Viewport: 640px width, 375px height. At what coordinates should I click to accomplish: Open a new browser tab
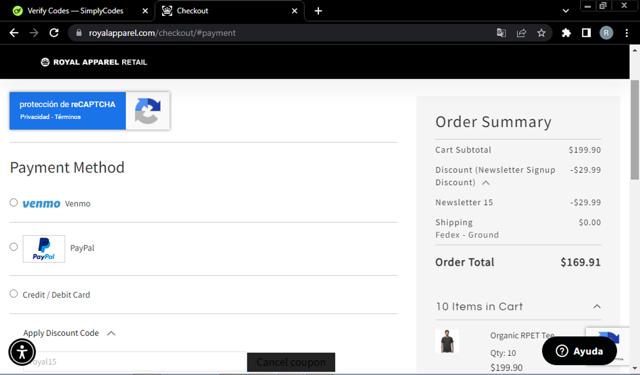318,11
